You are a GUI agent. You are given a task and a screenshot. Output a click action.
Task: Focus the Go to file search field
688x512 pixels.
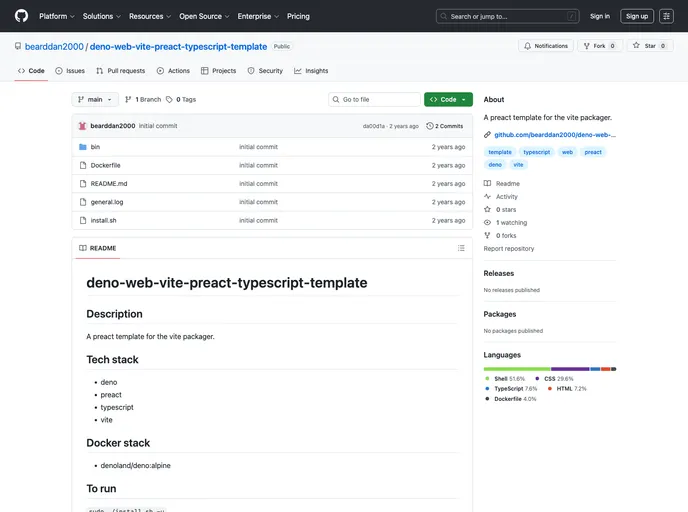tap(378, 100)
